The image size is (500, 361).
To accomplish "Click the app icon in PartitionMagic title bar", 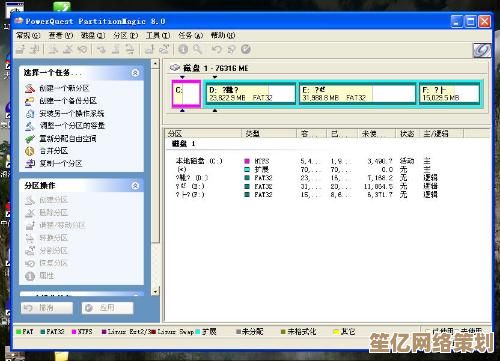I will tap(19, 21).
